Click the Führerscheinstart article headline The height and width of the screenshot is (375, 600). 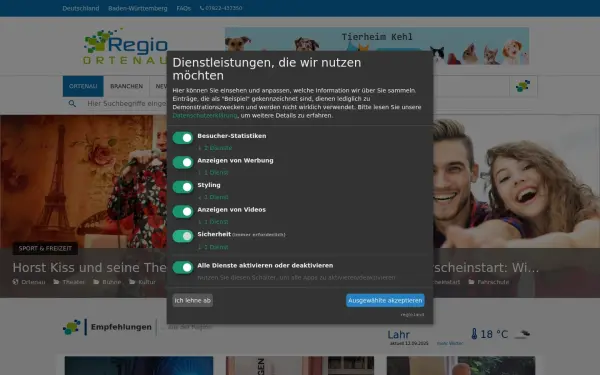pyautogui.click(x=486, y=267)
